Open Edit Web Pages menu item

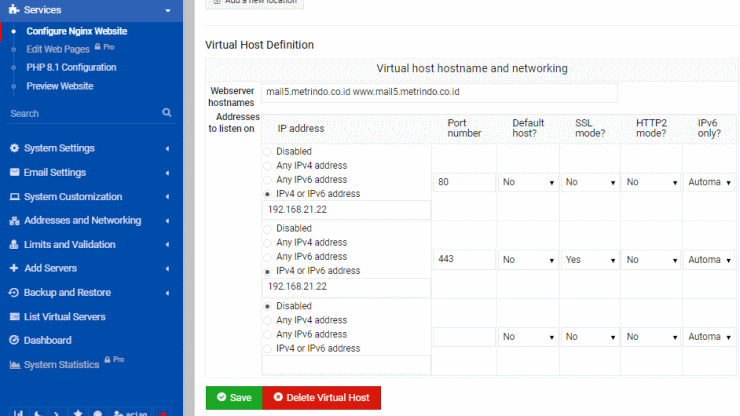pos(58,49)
